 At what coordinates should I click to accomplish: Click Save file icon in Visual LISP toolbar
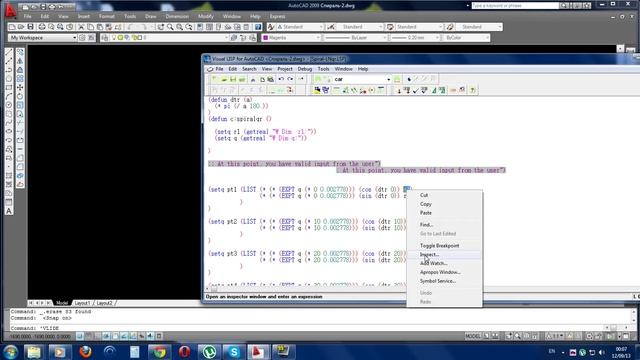coord(233,79)
